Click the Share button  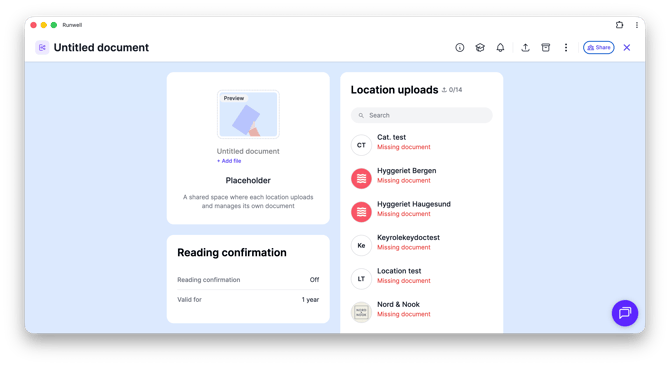point(599,47)
